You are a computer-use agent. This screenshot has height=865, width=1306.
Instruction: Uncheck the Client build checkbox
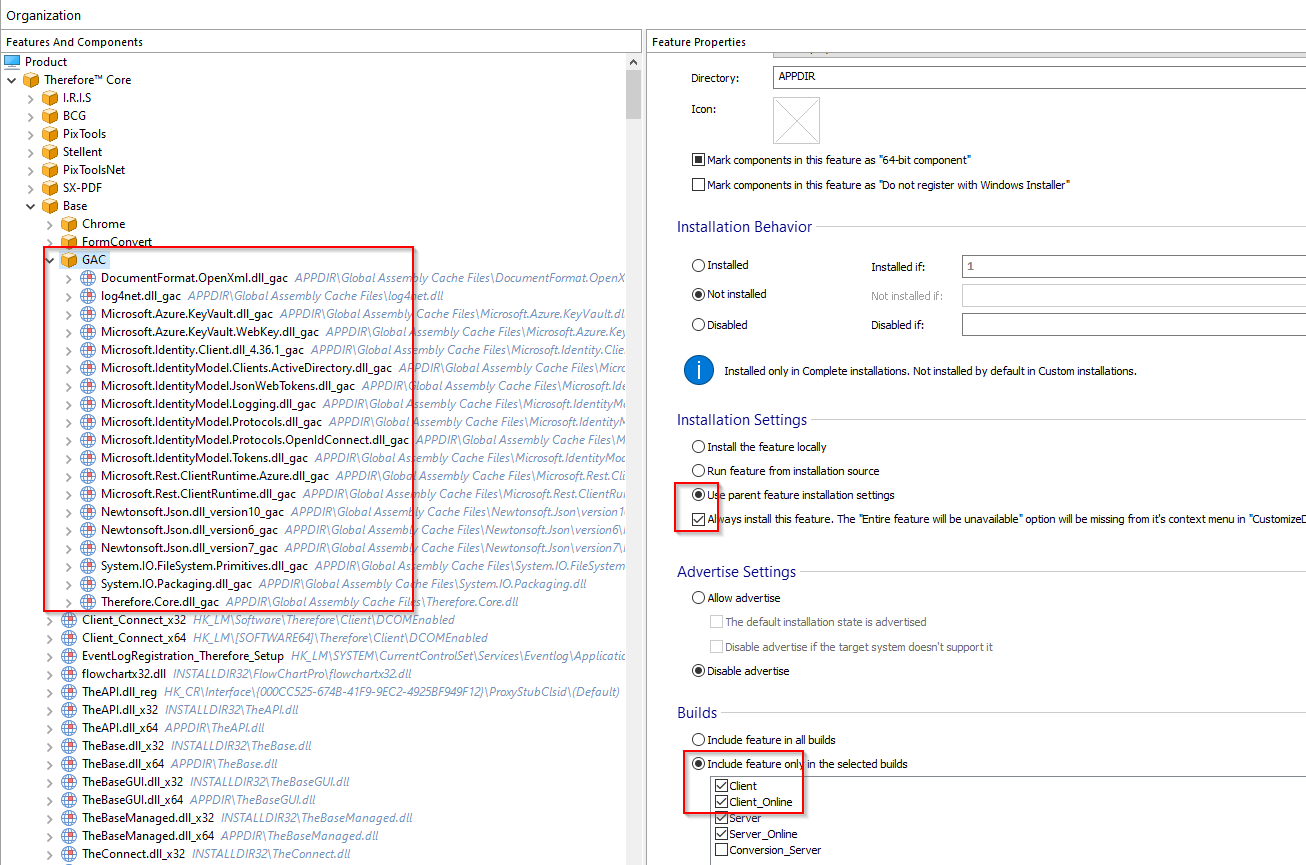(721, 786)
